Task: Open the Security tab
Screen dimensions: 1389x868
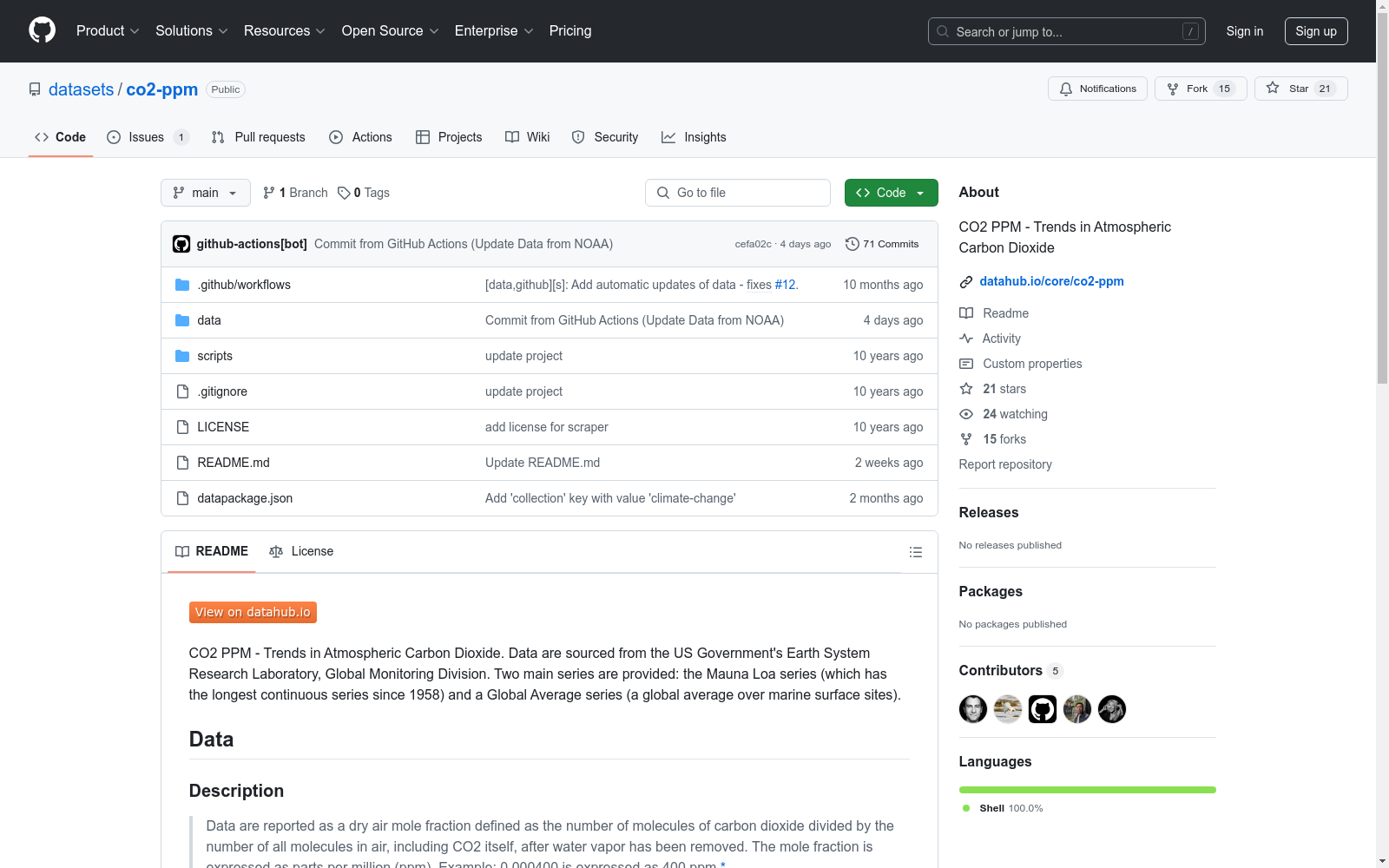Action: point(605,137)
